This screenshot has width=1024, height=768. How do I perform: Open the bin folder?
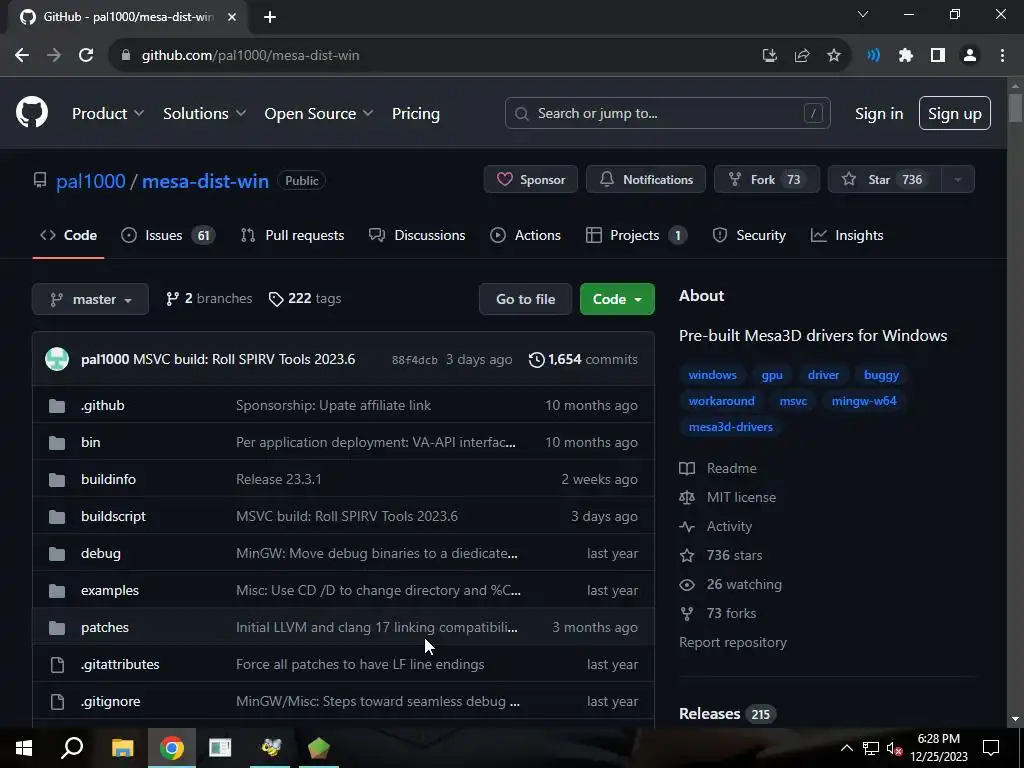[x=91, y=442]
